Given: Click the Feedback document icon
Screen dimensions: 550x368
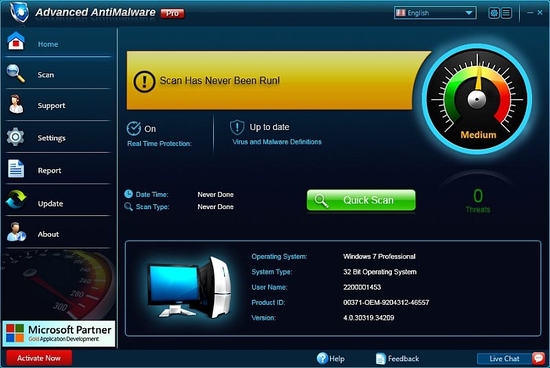Looking at the screenshot, I should (381, 359).
